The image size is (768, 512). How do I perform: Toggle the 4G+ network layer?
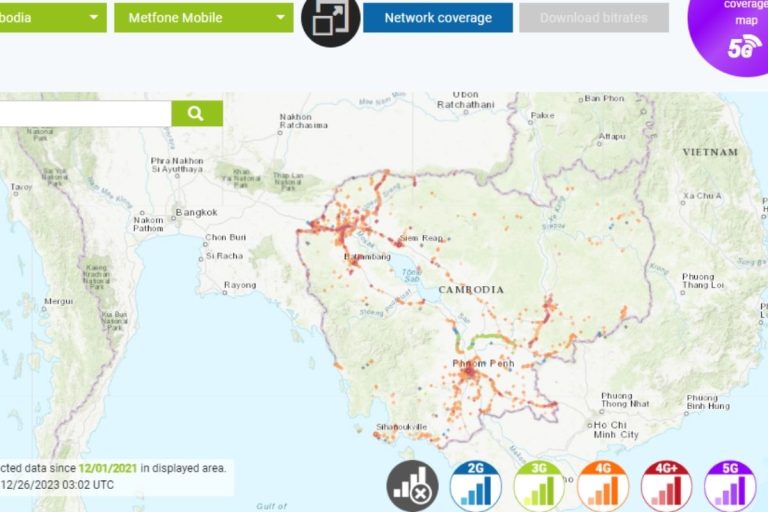click(x=667, y=487)
